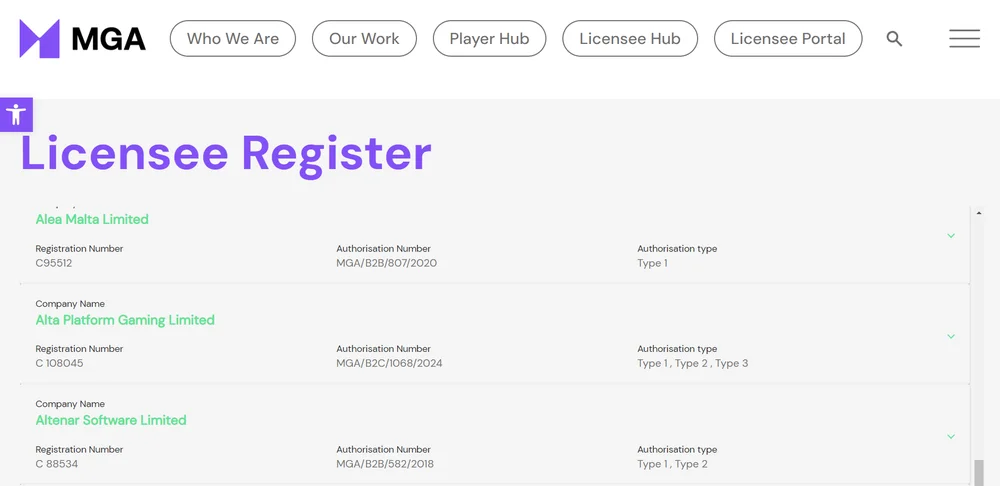Open the Altenar Software Limited link

[x=111, y=420]
